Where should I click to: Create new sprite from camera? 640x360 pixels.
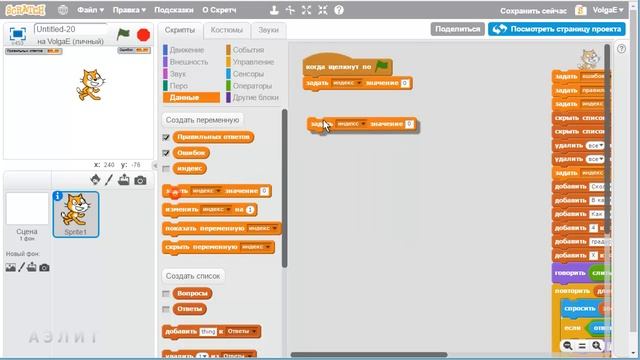pyautogui.click(x=140, y=180)
